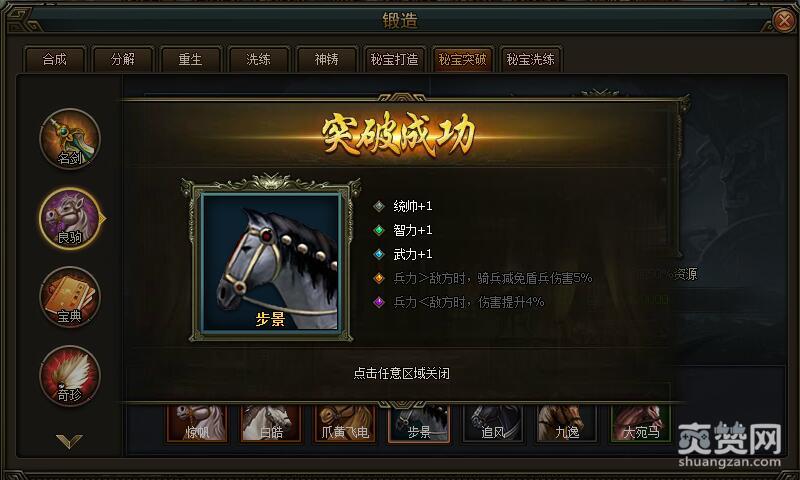Open the 宝典 book category icon
Image resolution: width=800 pixels, height=480 pixels.
(x=70, y=297)
